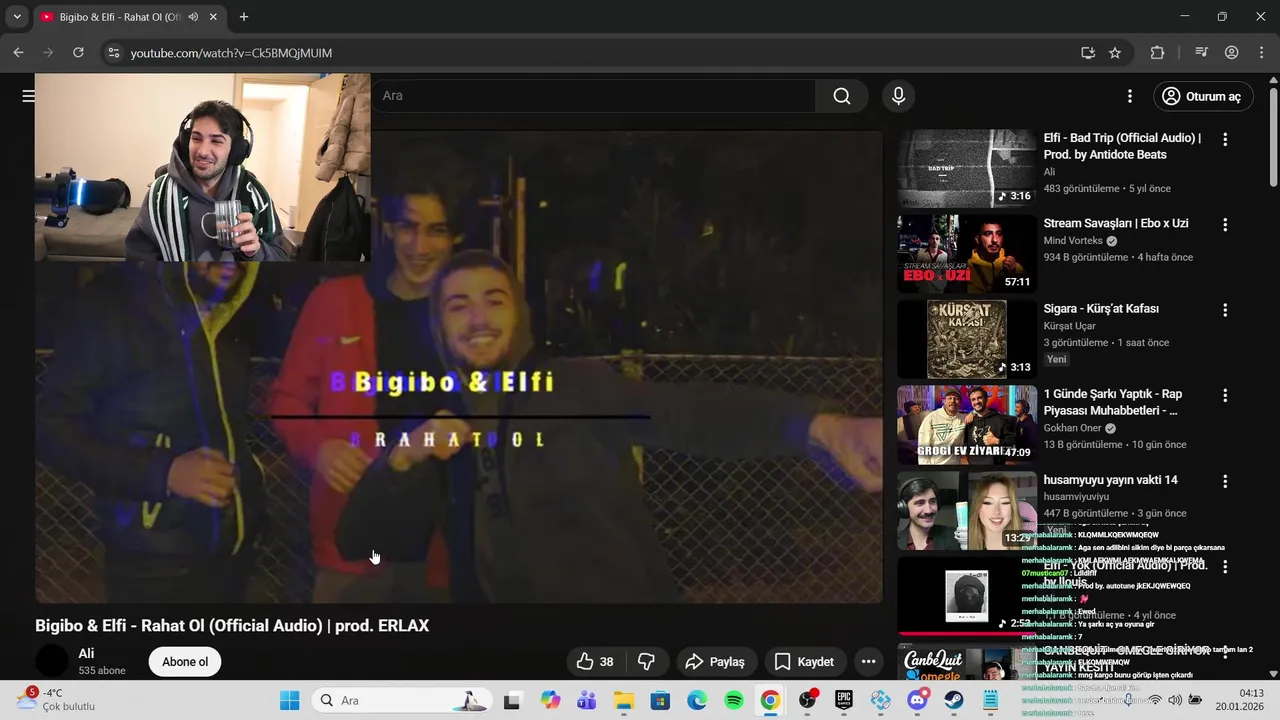The width and height of the screenshot is (1280, 720).
Task: Launch Steam from the taskbar
Action: tap(954, 700)
